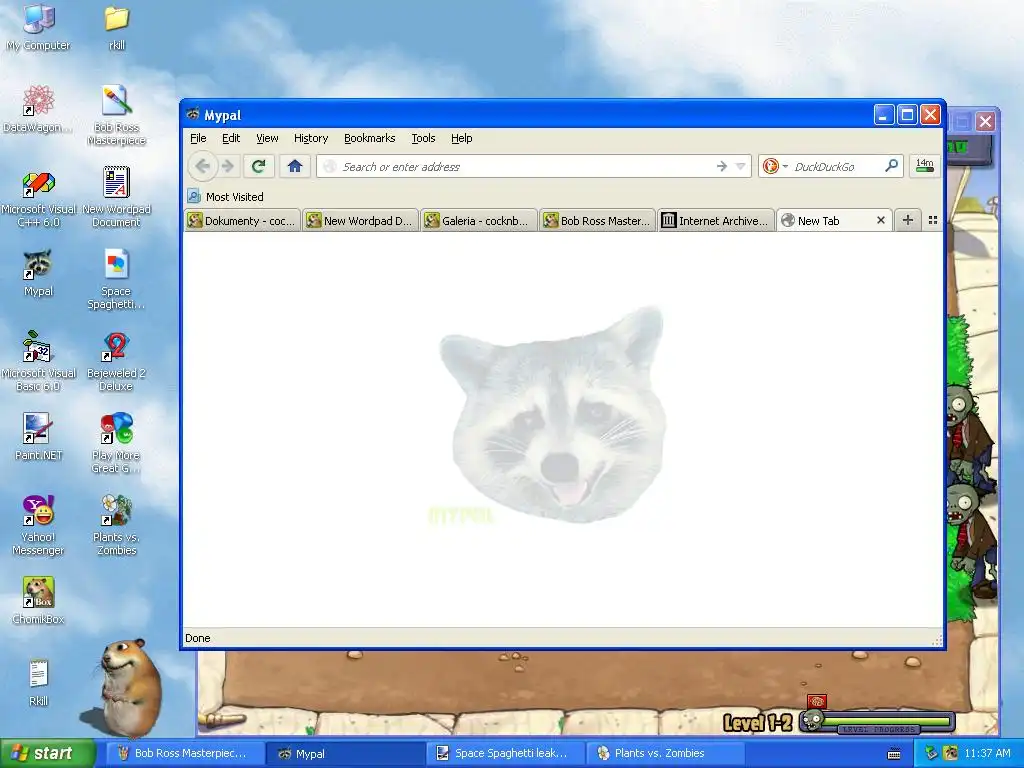
Task: Open the Bookmarks menu
Action: [x=370, y=138]
